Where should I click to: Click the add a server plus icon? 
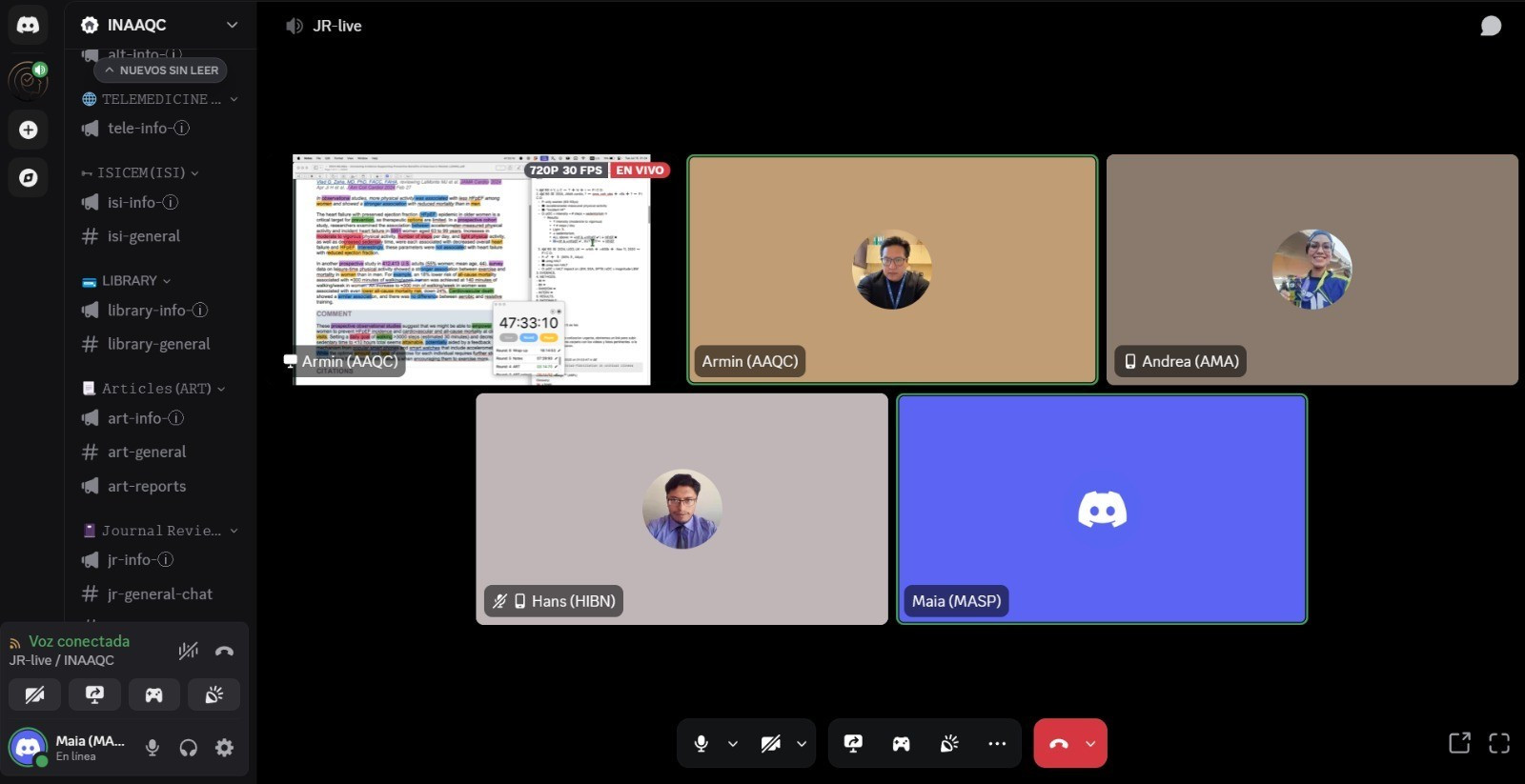pyautogui.click(x=28, y=130)
